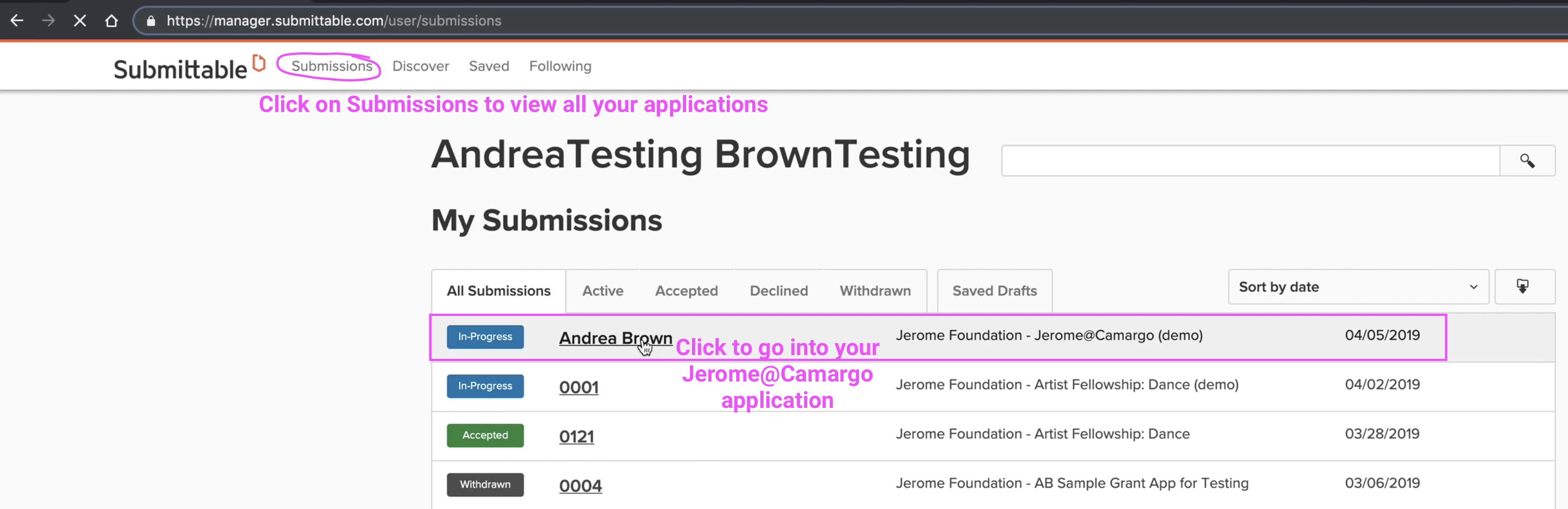Click 'Jerome Foundation - Artist Fellowship: Dance (demo)'
Viewport: 1568px width, 509px height.
click(x=1067, y=384)
